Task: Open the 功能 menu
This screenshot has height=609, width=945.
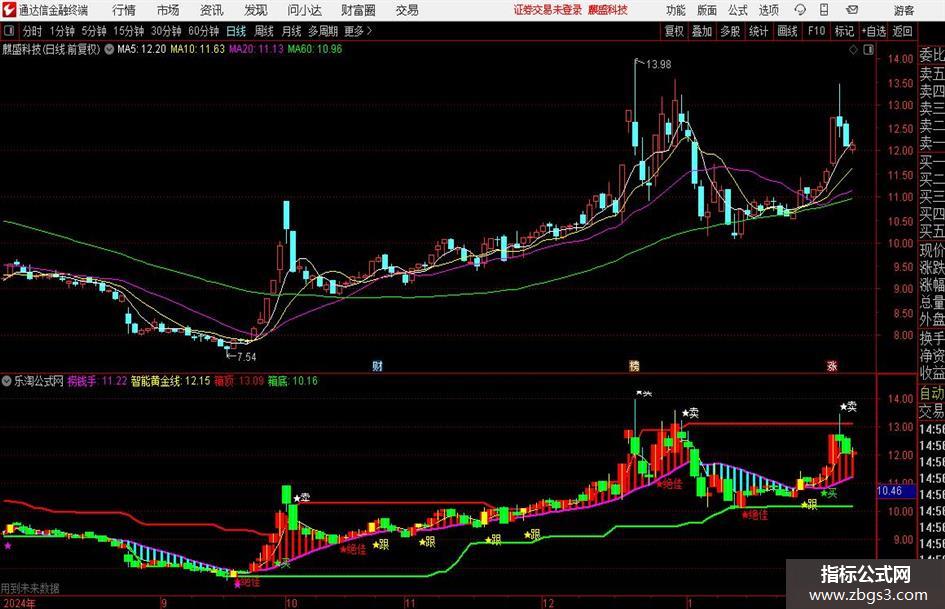Action: 676,10
